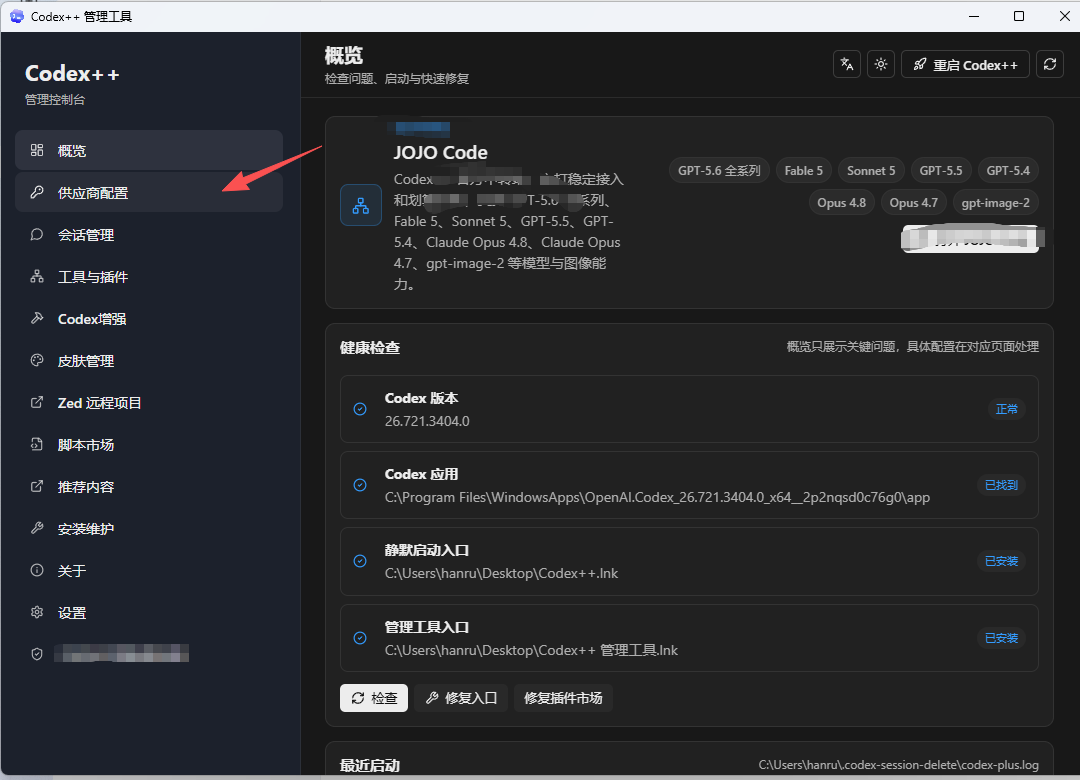Click the GPT-5.5 model tag
Screen dimensions: 1080x780
941,171
